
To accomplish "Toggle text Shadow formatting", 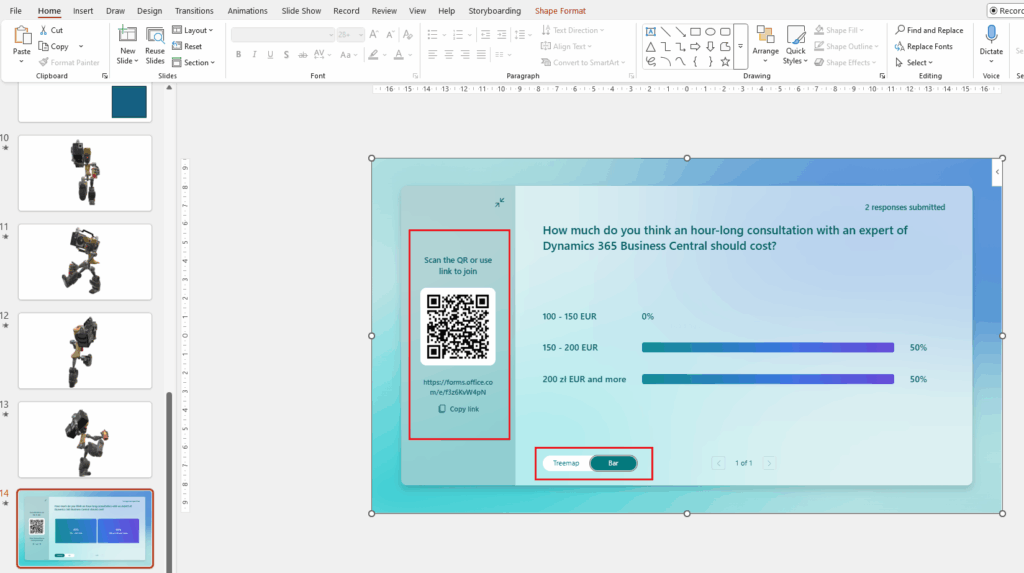I will pyautogui.click(x=286, y=55).
